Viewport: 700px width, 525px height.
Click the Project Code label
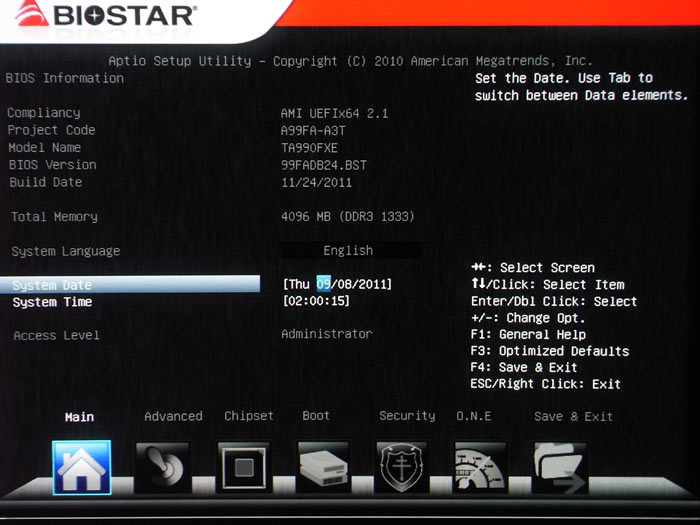[x=51, y=130]
